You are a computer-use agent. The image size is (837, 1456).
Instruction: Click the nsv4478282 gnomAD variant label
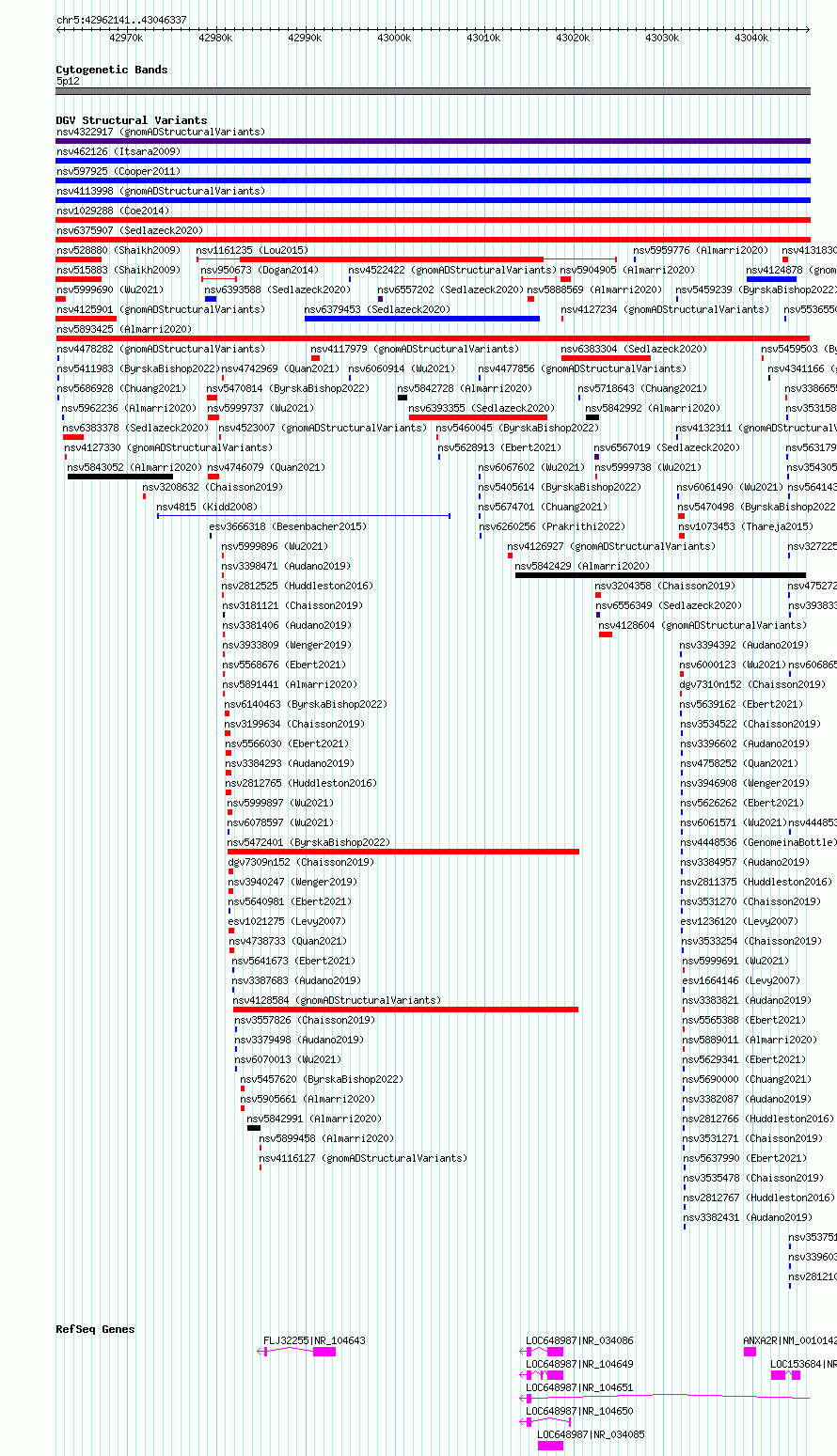161,349
